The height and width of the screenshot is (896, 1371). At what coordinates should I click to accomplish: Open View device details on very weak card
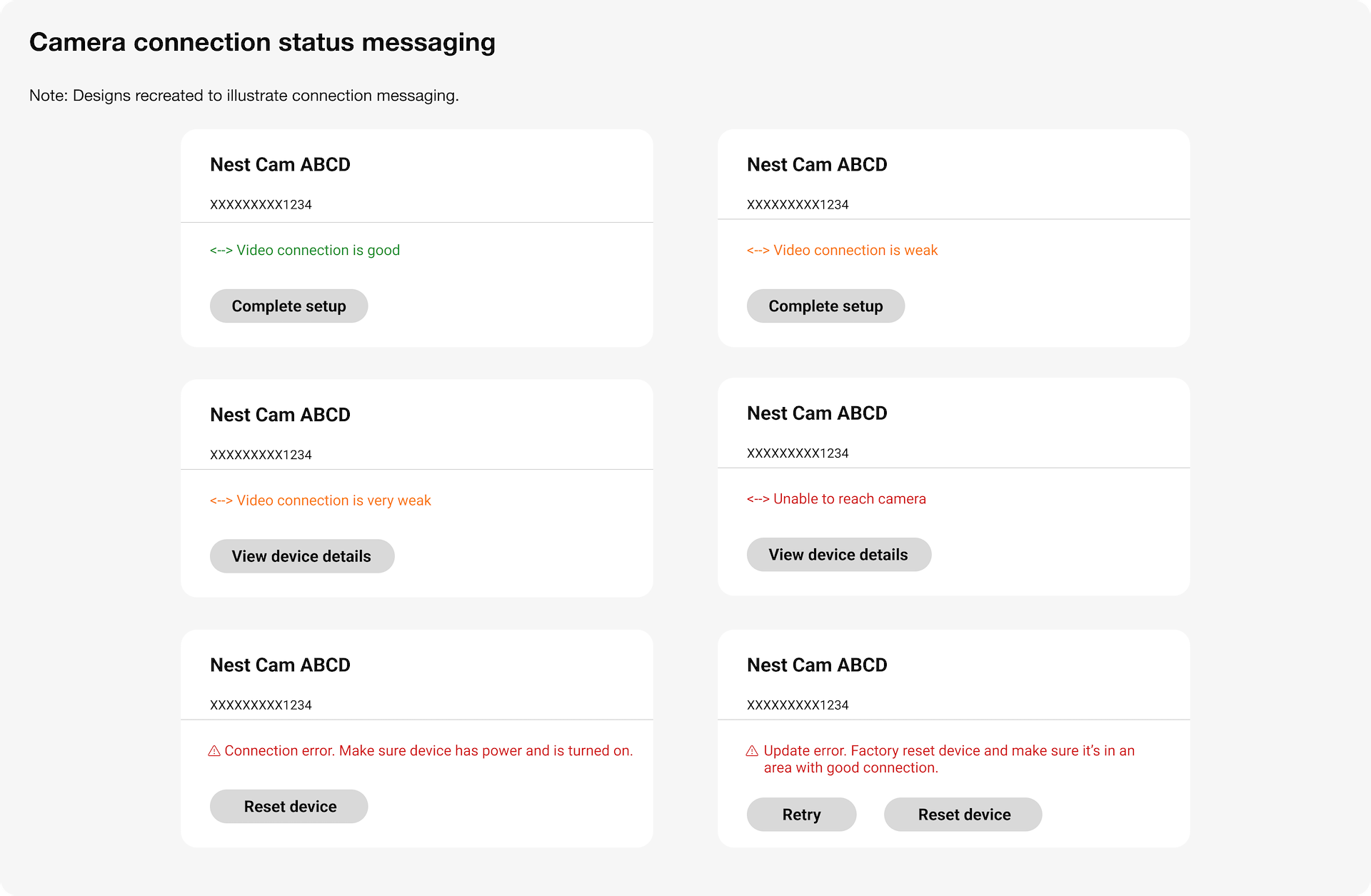click(x=301, y=556)
